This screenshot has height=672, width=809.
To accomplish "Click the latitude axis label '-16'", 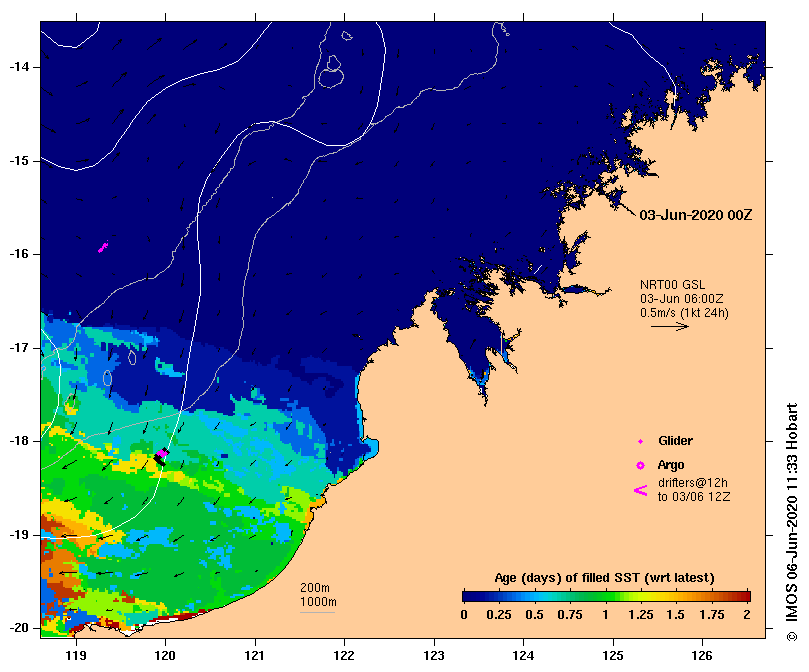I will coord(19,254).
